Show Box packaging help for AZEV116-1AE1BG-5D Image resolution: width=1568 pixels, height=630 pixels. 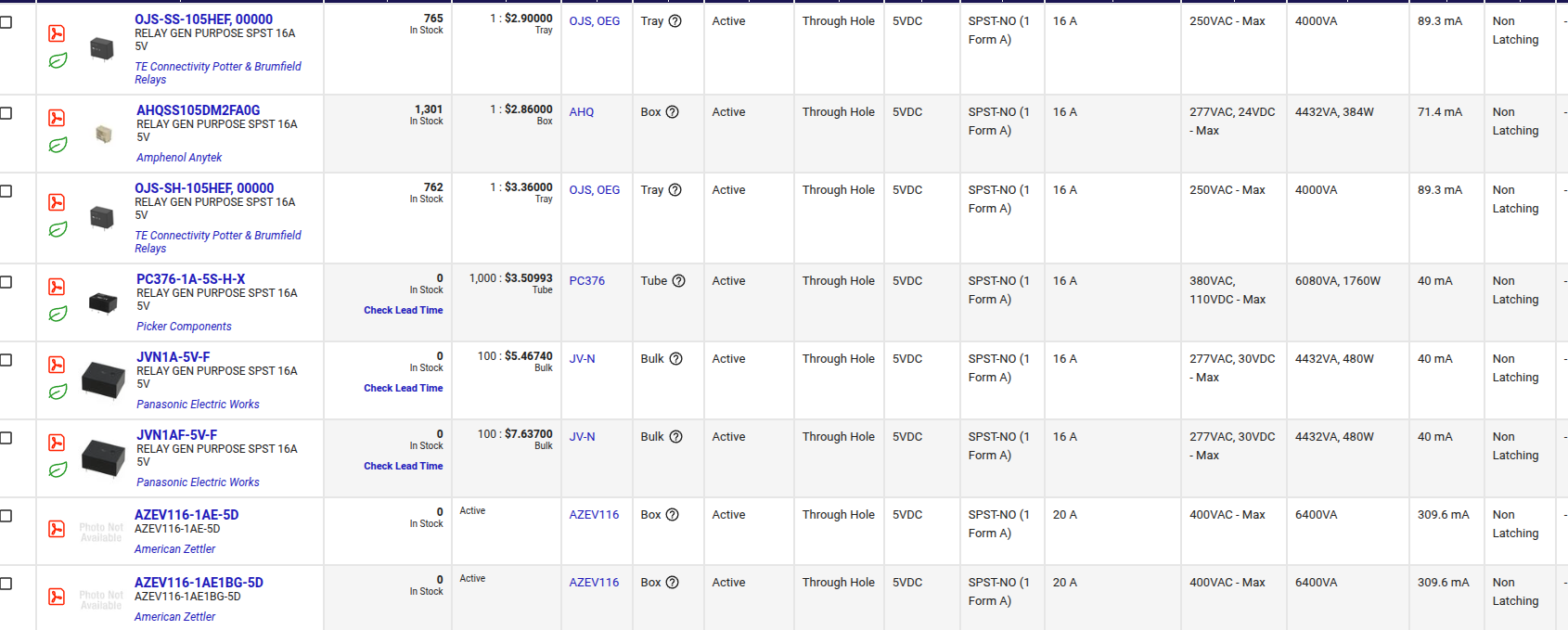coord(673,583)
